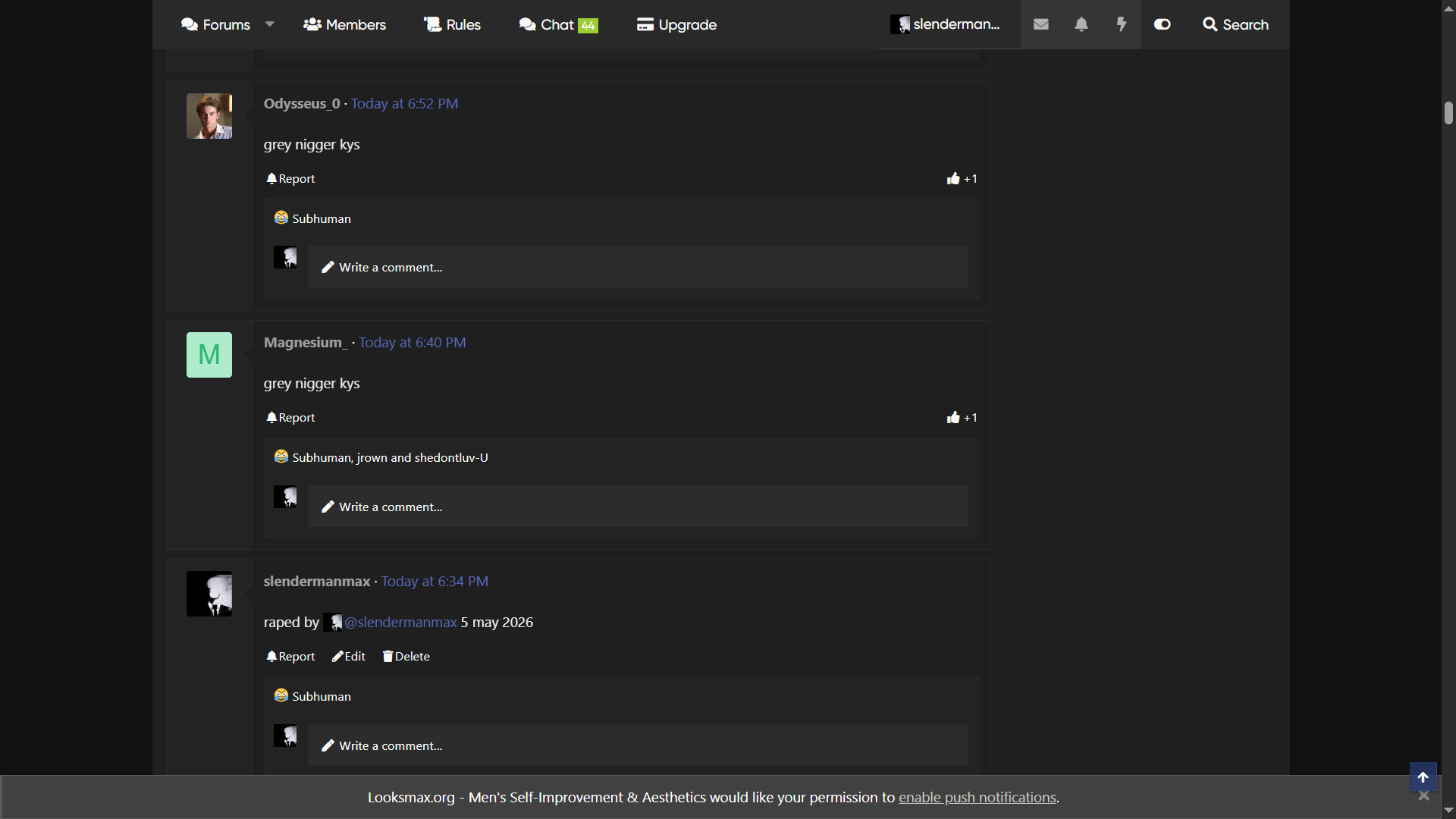Click comment field under Odysseus_0 post
The image size is (1456, 819).
(x=638, y=267)
